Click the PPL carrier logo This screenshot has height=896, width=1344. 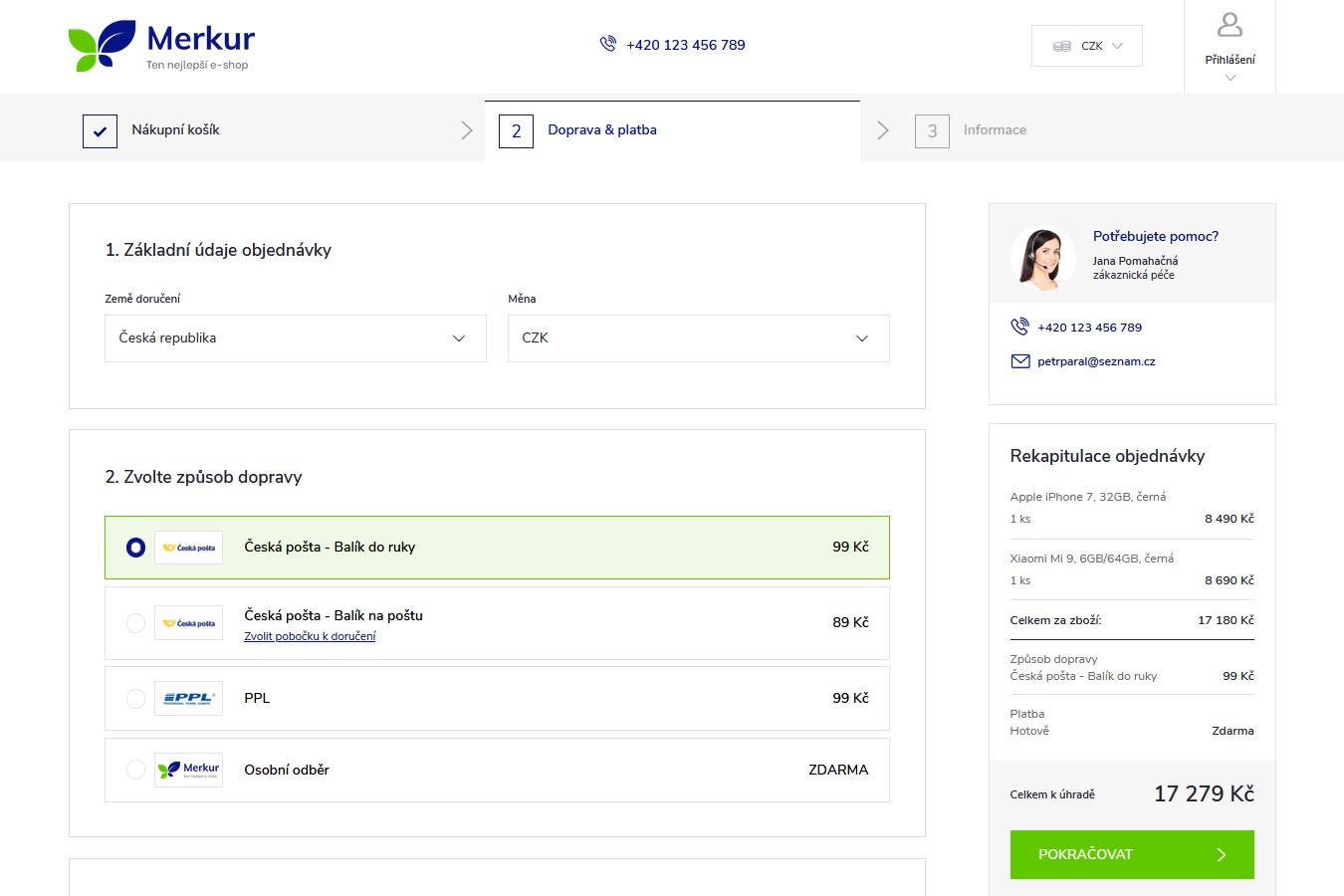(188, 698)
